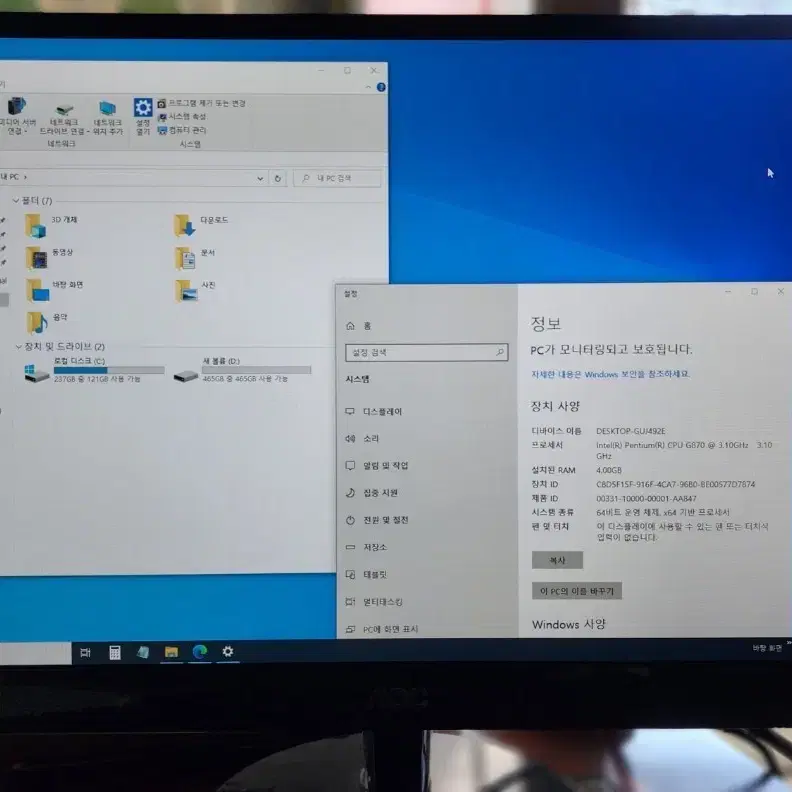792x792 pixels.
Task: Expand the address bar history dropdown
Action: tap(260, 178)
